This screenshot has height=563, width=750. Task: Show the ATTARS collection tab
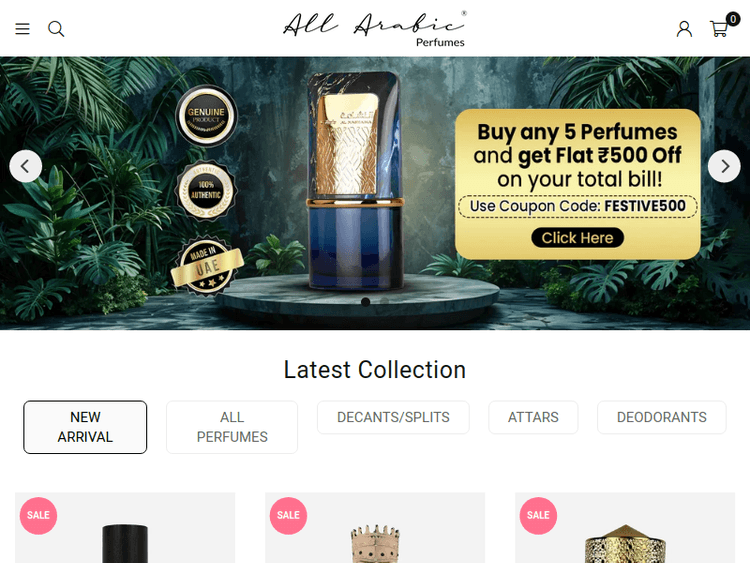pos(533,417)
